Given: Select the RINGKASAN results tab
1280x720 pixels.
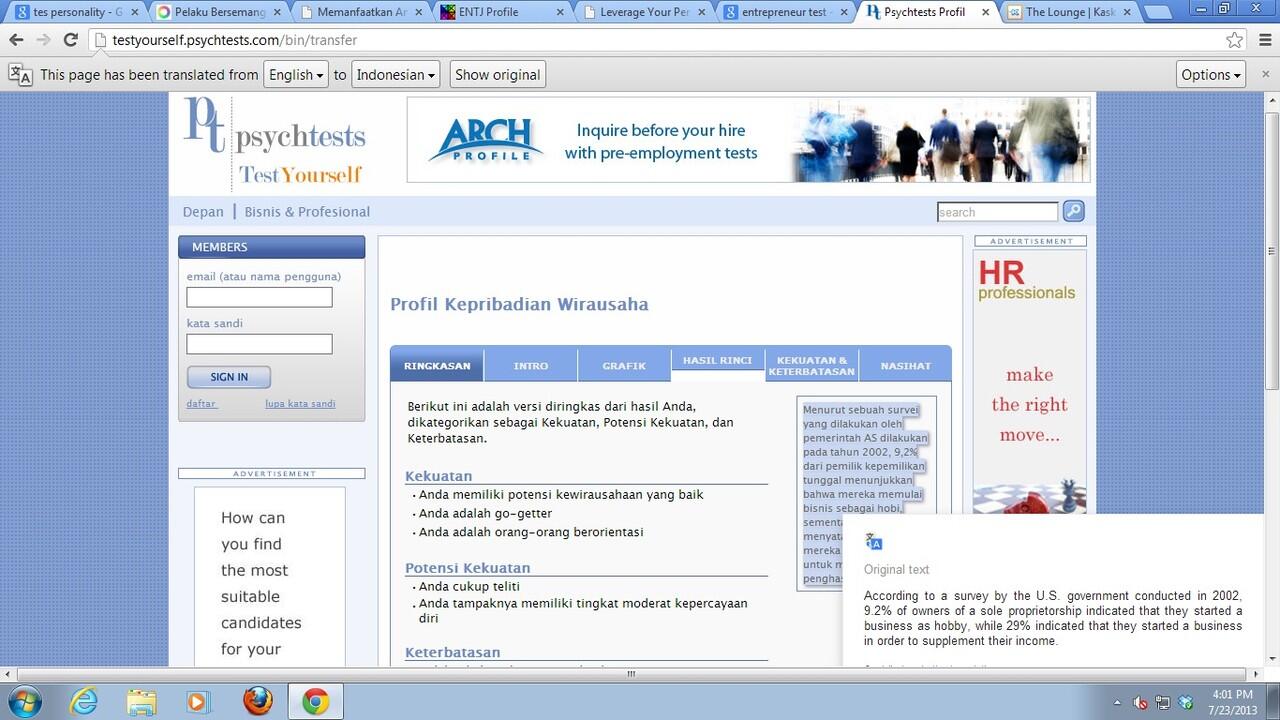Looking at the screenshot, I should pos(437,365).
